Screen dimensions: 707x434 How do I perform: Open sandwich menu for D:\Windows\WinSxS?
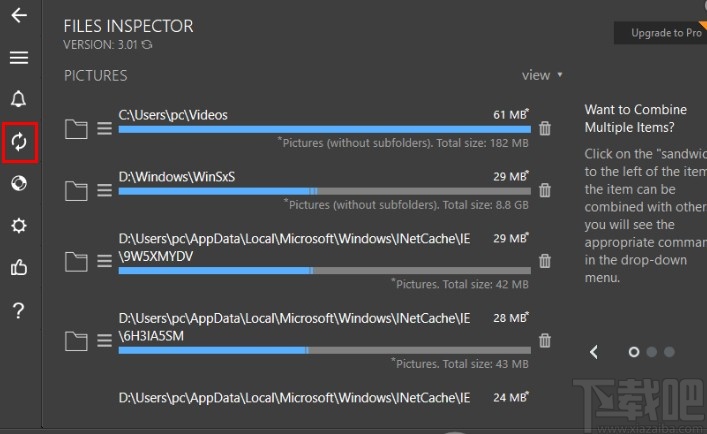(x=104, y=190)
